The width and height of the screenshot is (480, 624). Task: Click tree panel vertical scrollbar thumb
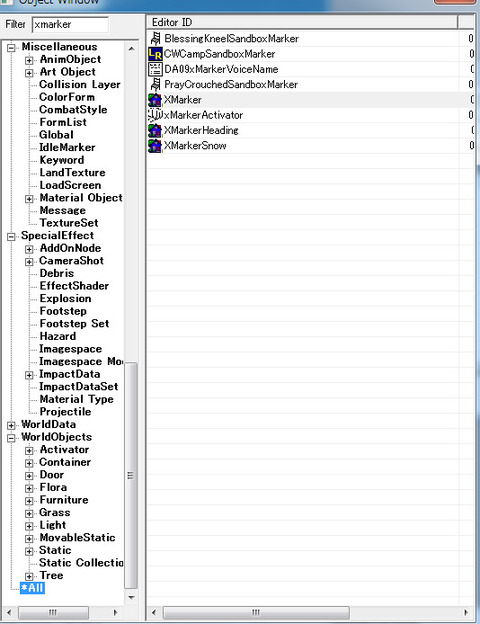tap(131, 476)
